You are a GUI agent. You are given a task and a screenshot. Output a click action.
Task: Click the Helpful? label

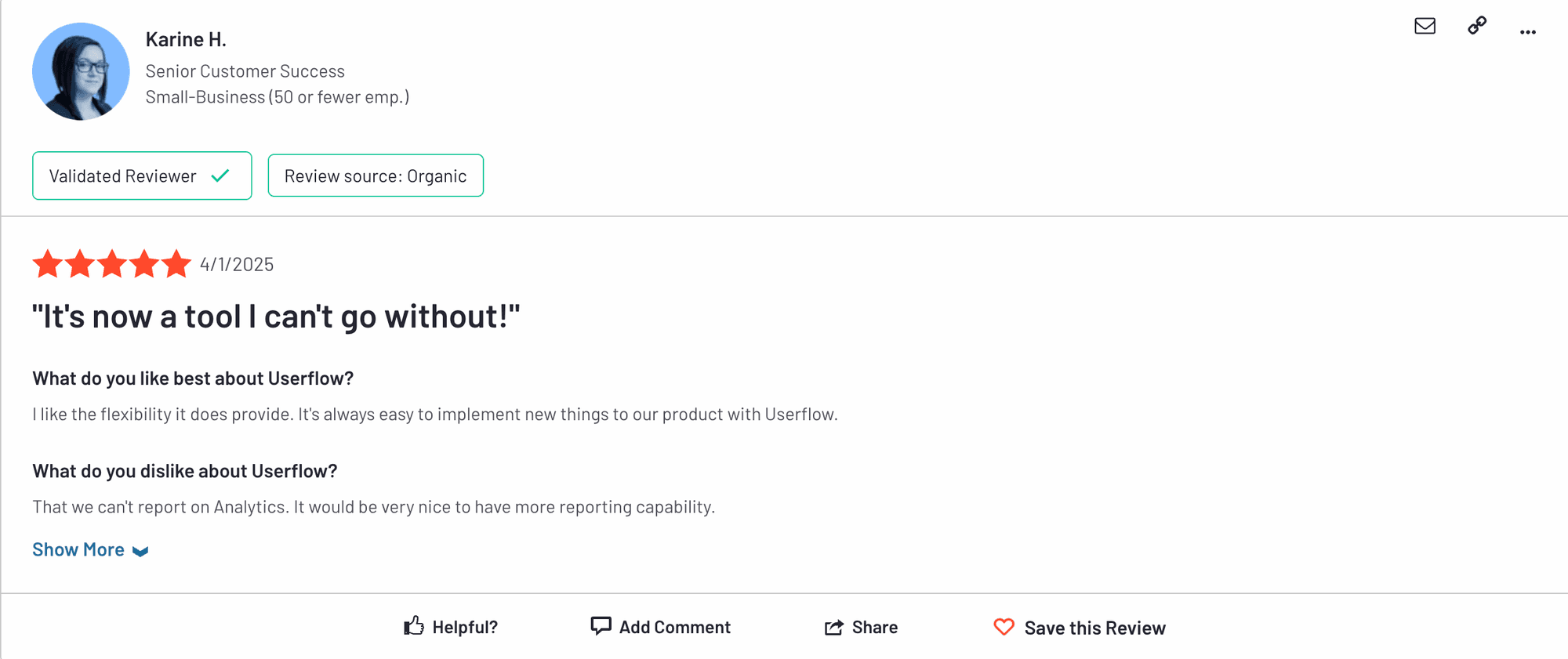coord(465,627)
